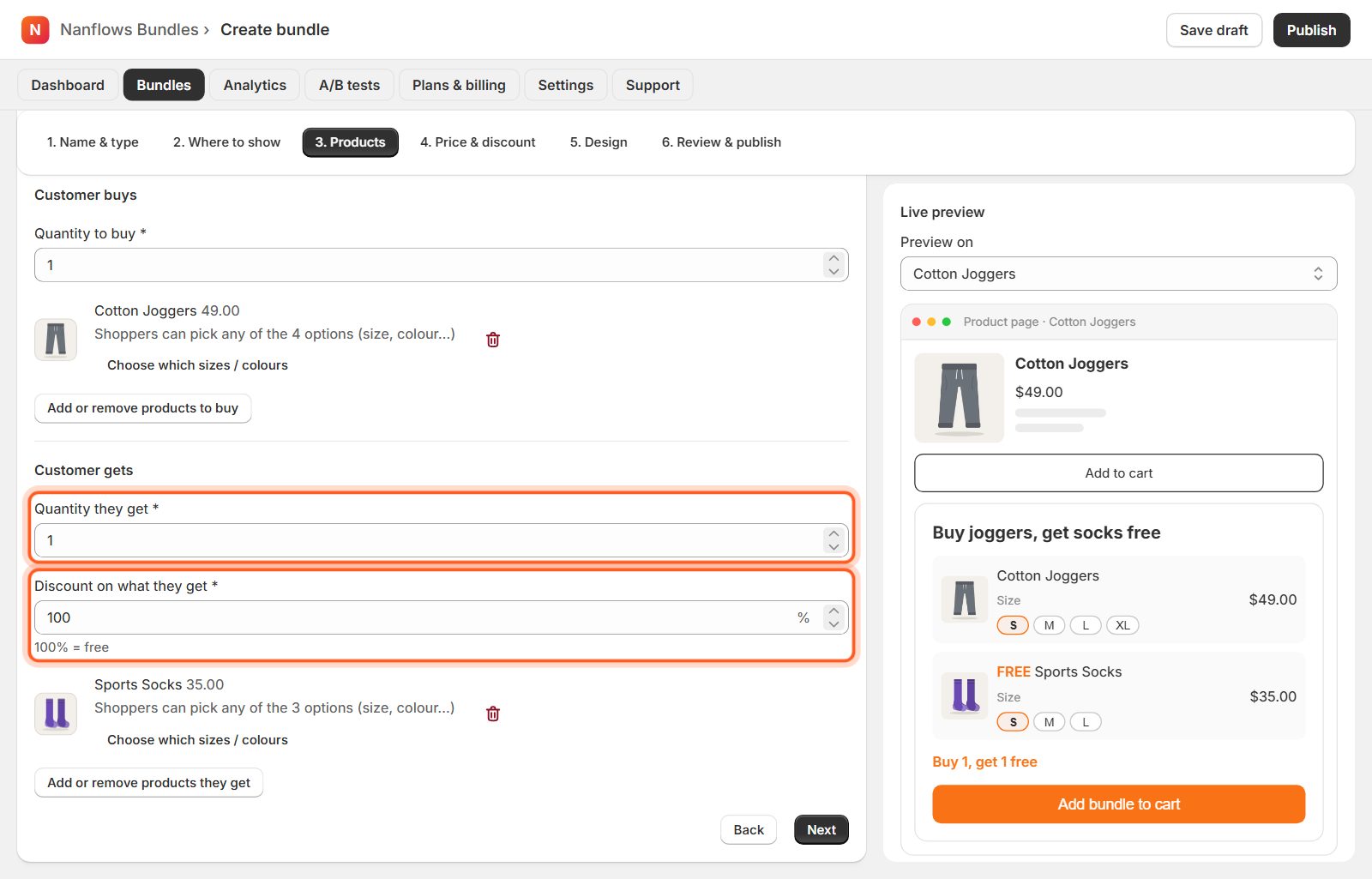Click Add or remove products they get

coord(148,783)
